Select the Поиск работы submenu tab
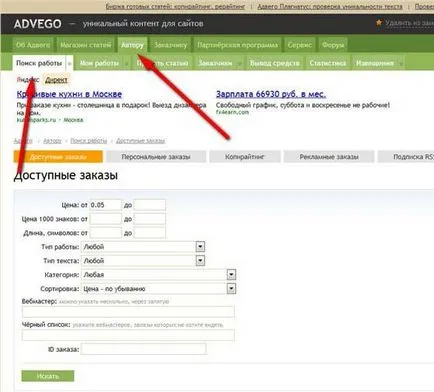The width and height of the screenshot is (434, 392). click(39, 63)
